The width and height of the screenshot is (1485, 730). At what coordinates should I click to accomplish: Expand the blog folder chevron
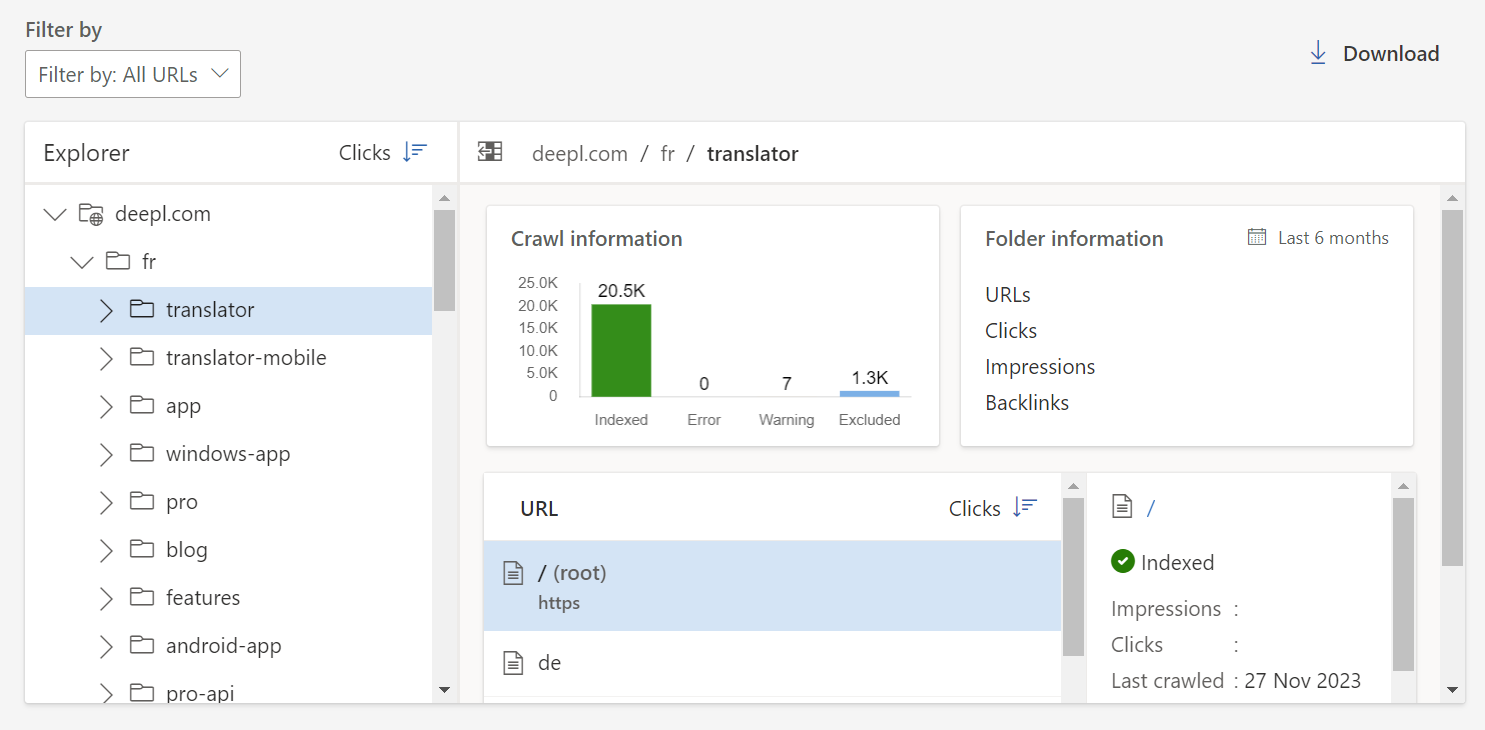(107, 550)
